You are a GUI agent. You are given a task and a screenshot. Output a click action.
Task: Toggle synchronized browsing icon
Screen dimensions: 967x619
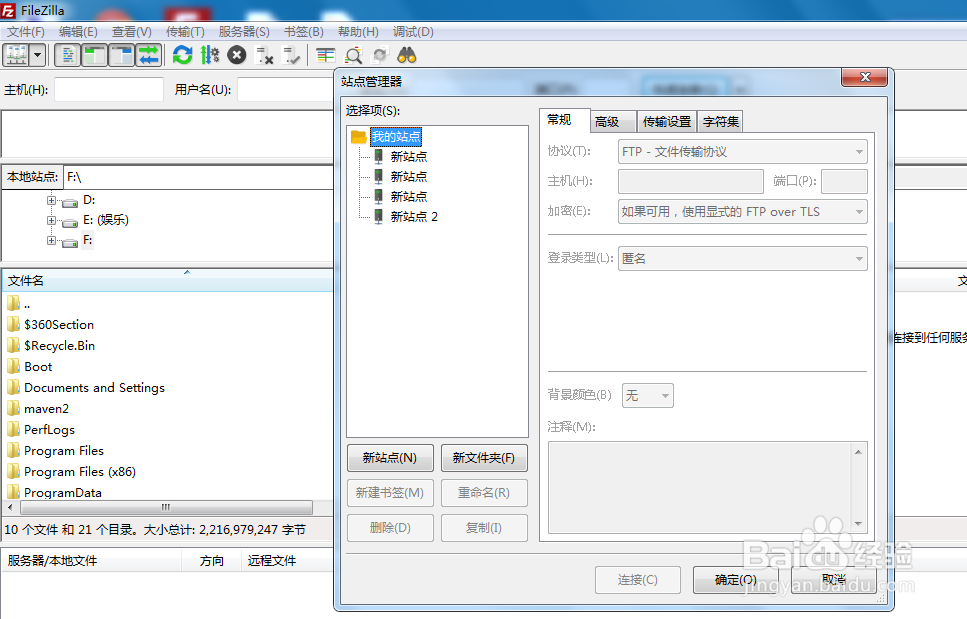point(380,55)
